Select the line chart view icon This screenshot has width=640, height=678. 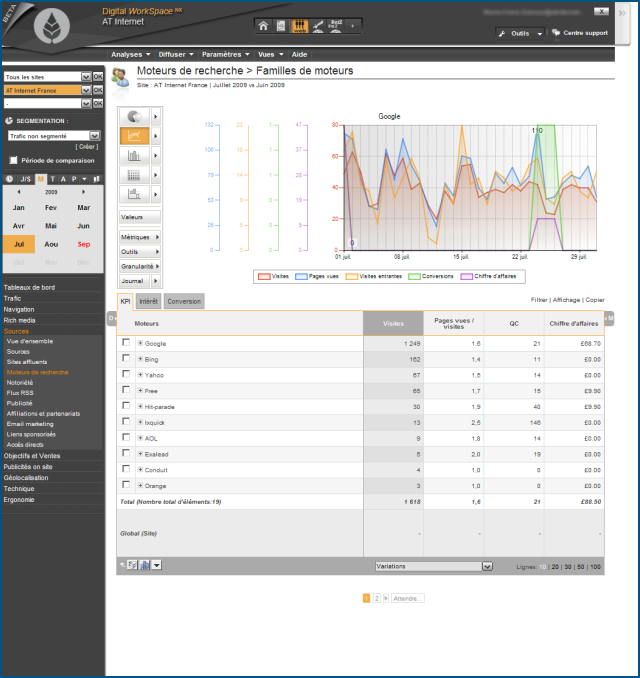(134, 136)
